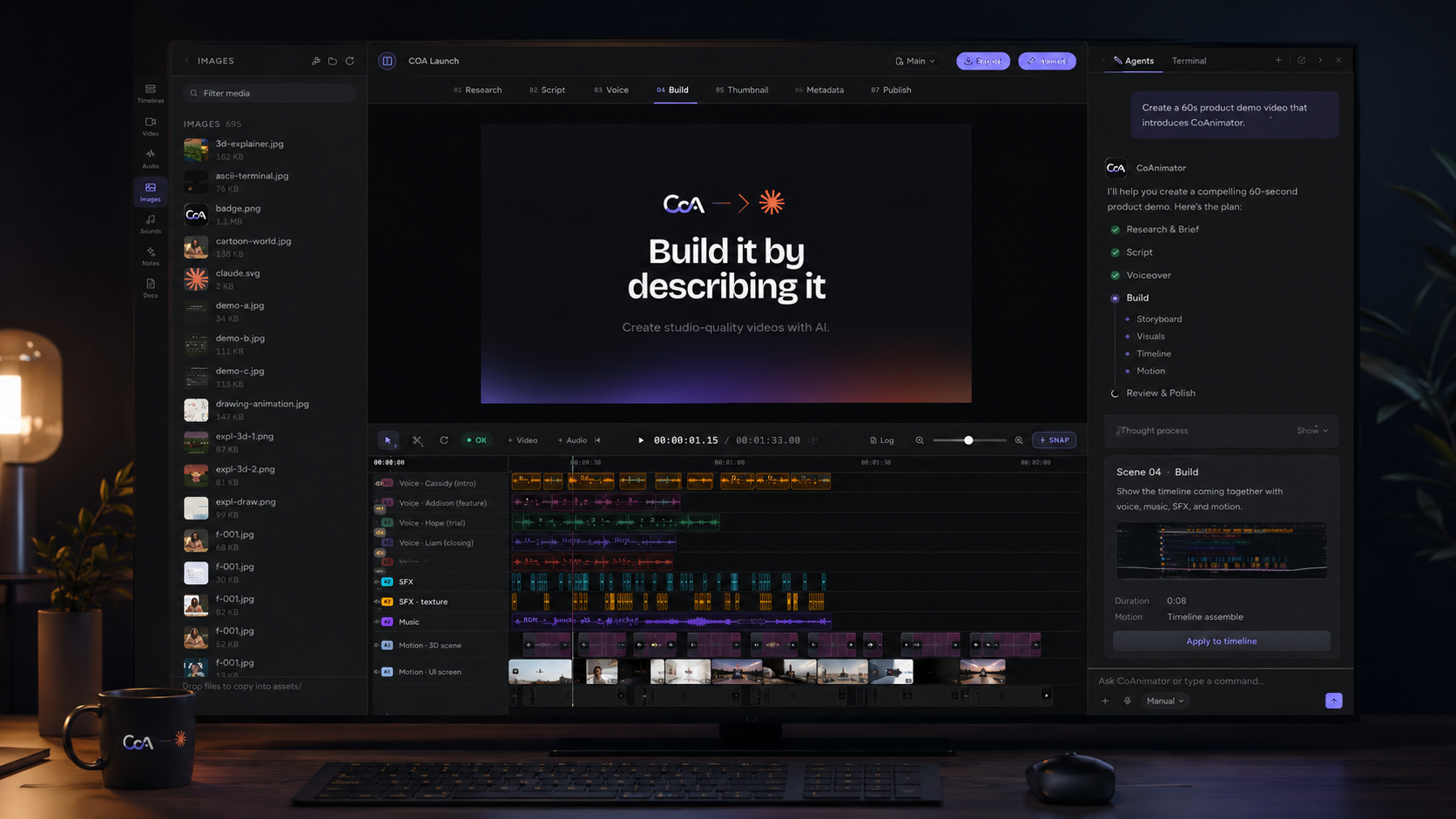
Task: Select the Images section in the sidebar
Action: pos(150,191)
